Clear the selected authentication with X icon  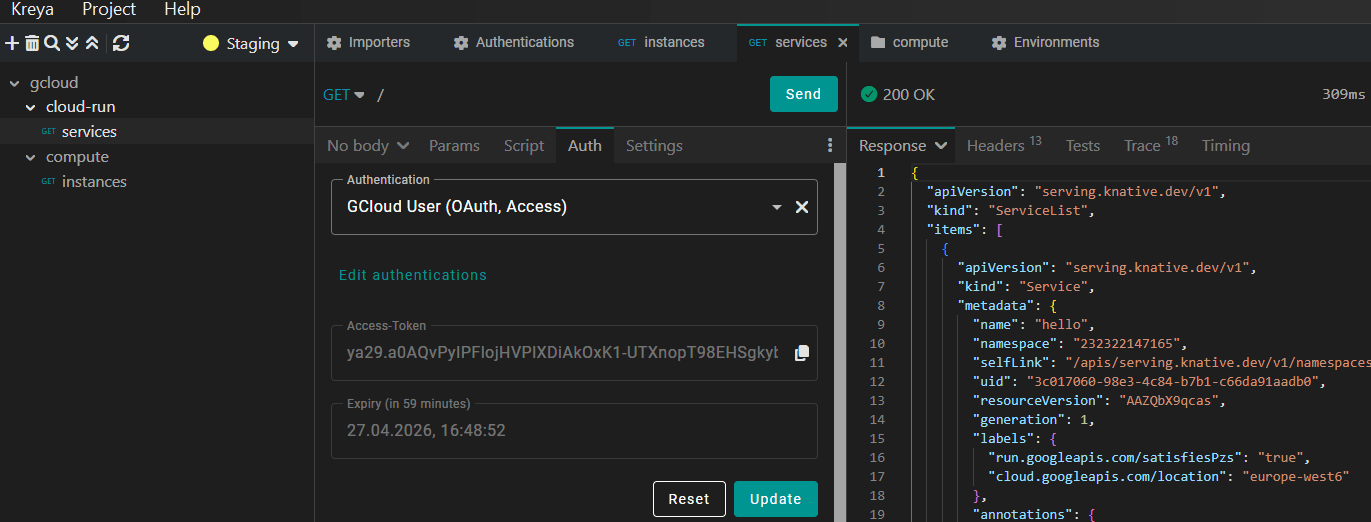pyautogui.click(x=801, y=207)
